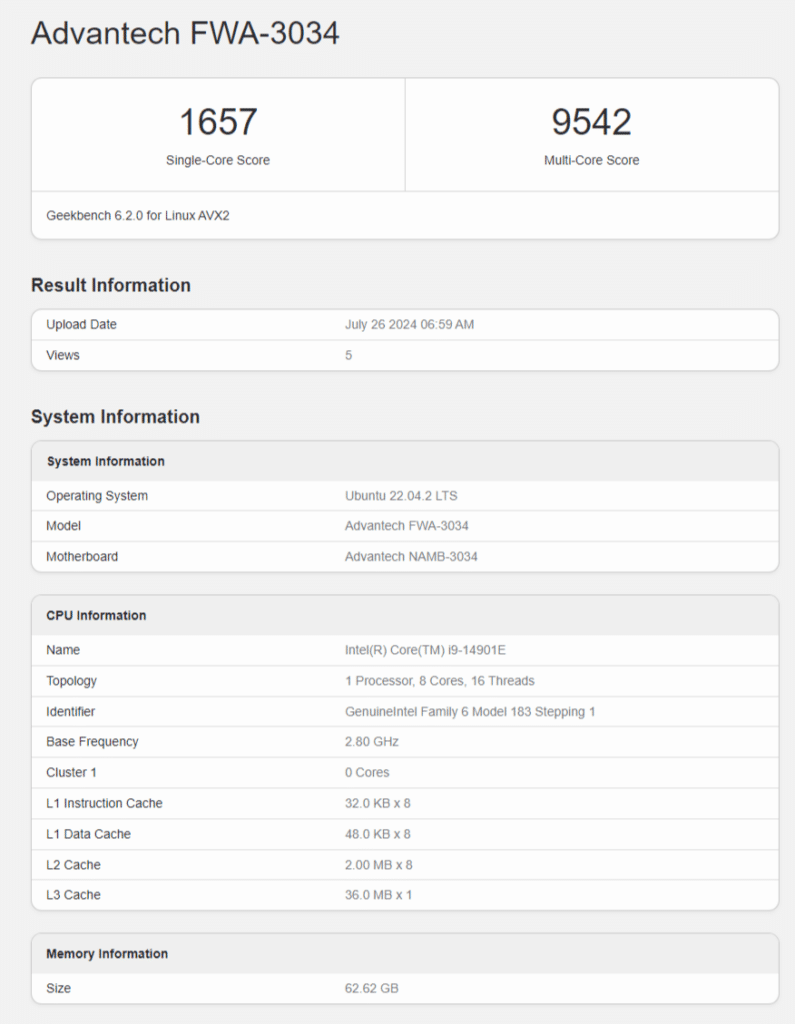The height and width of the screenshot is (1024, 795).
Task: Click the L1 Data Cache label
Action: (88, 834)
